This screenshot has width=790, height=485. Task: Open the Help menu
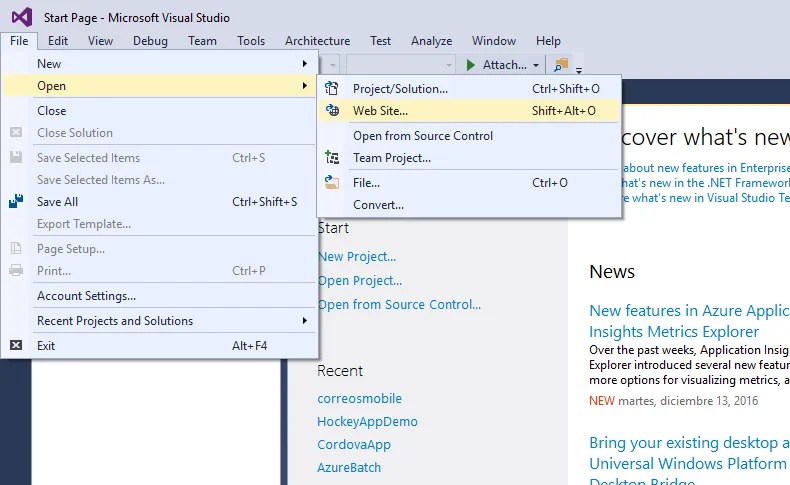tap(548, 41)
